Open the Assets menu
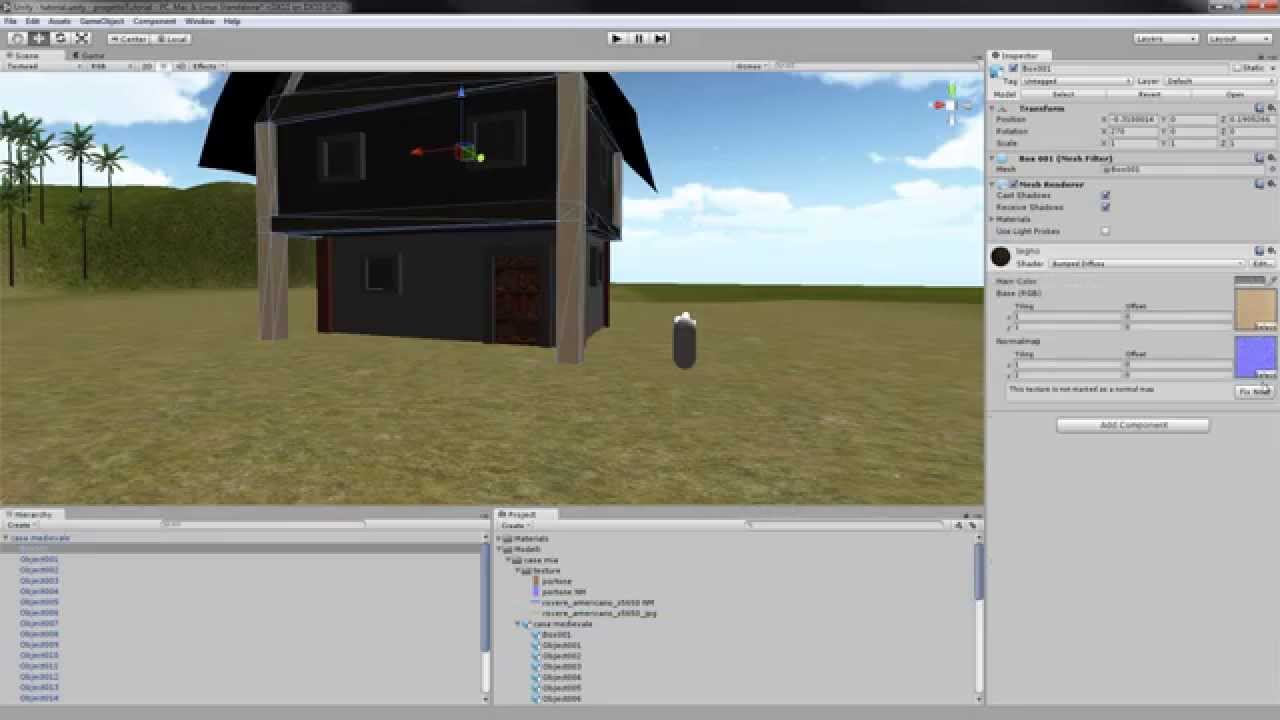1280x720 pixels. pos(60,21)
